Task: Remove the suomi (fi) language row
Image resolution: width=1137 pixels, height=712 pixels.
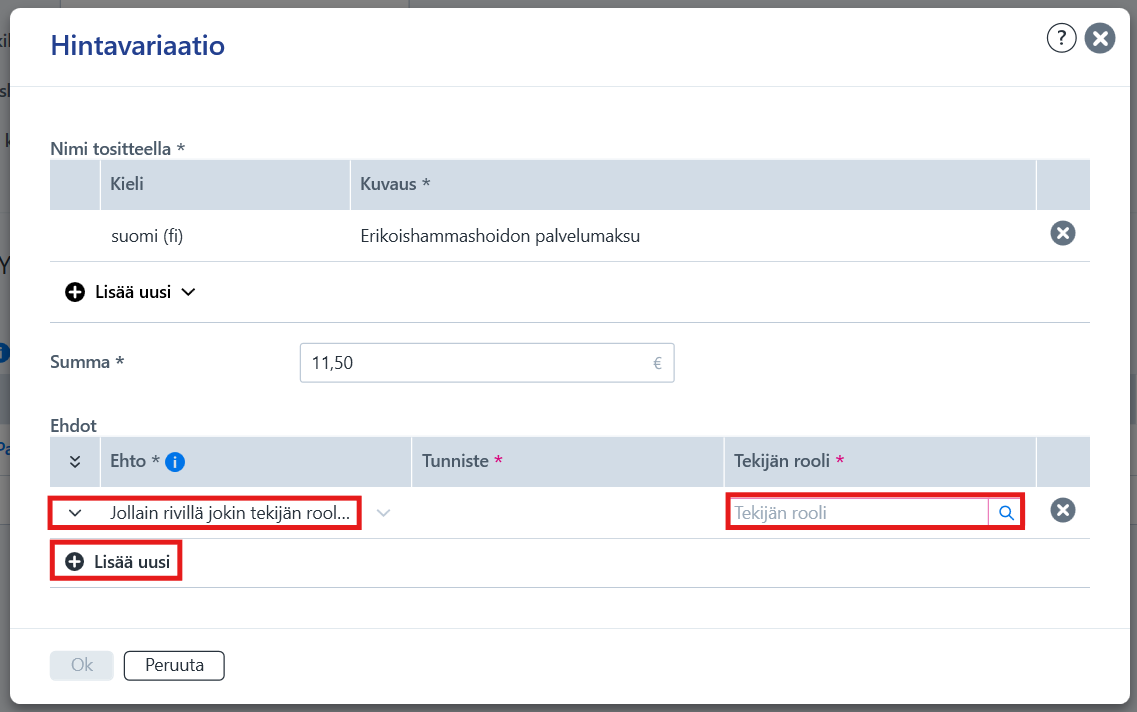Action: click(x=1062, y=233)
